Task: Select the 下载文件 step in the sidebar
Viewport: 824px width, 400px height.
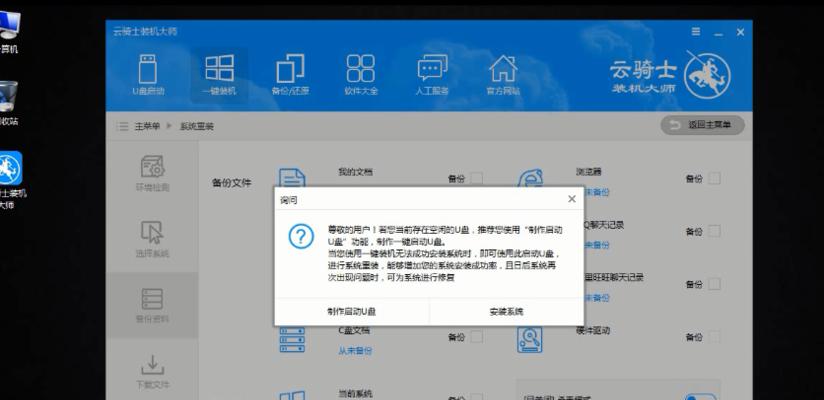Action: (152, 372)
